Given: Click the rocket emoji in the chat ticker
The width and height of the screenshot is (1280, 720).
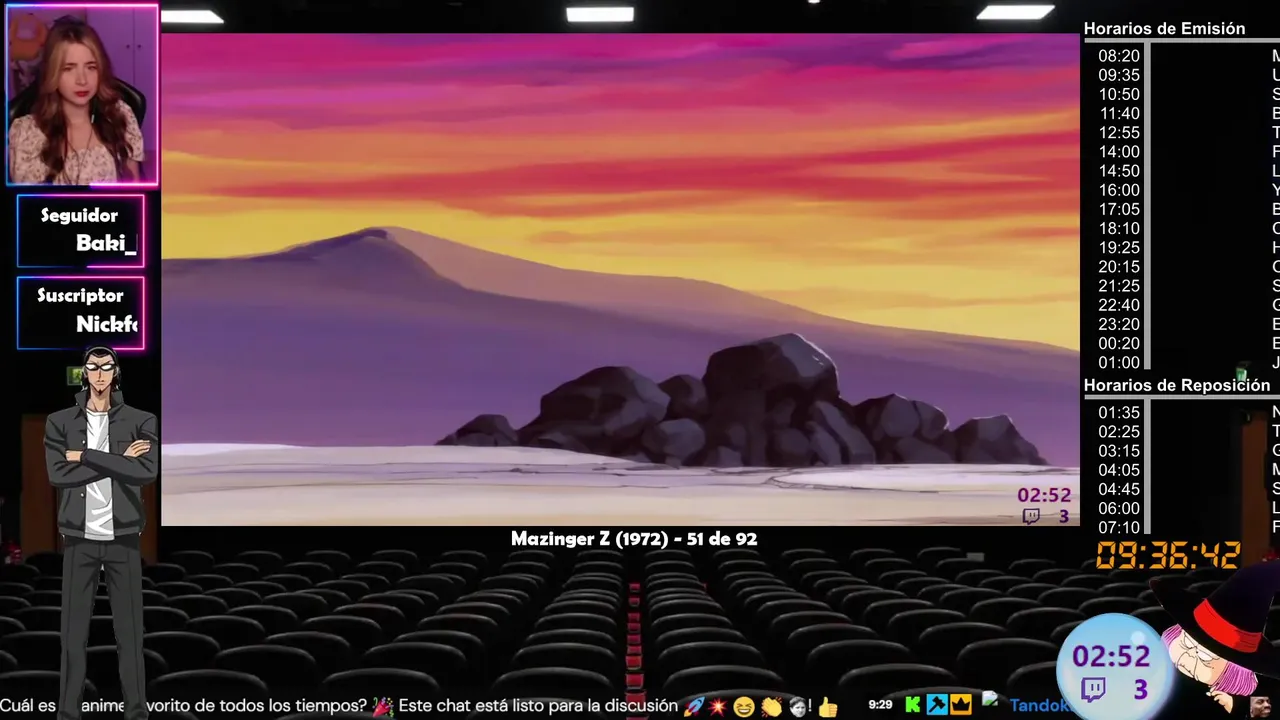Looking at the screenshot, I should tap(694, 706).
